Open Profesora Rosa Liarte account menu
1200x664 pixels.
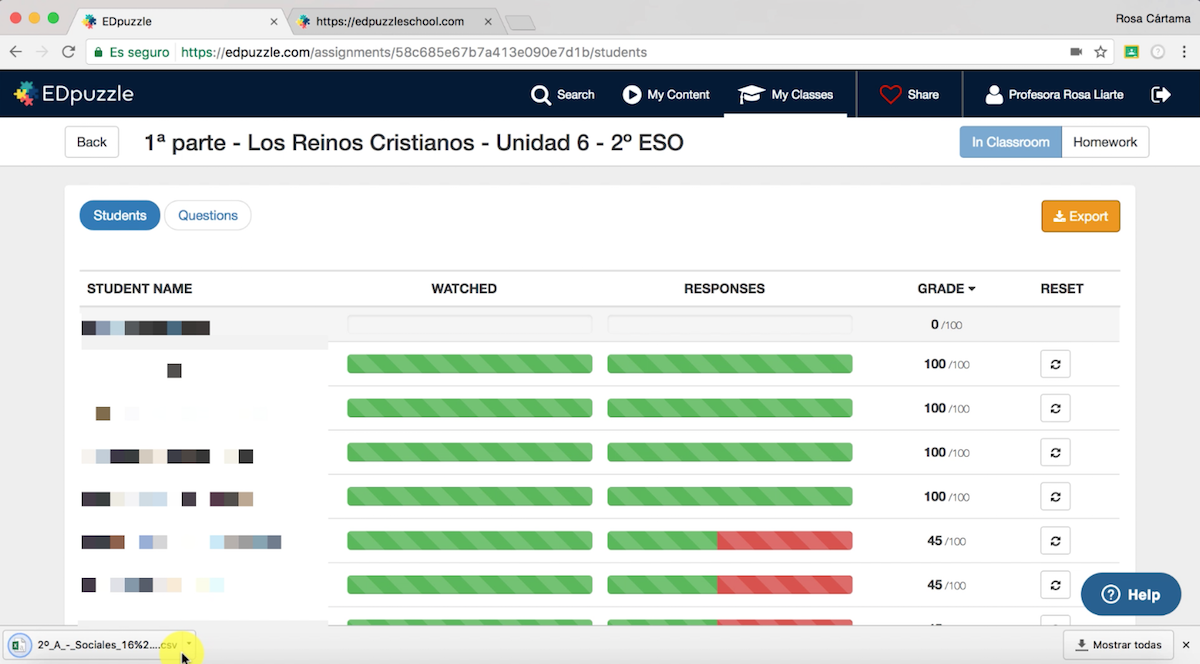tap(1054, 94)
